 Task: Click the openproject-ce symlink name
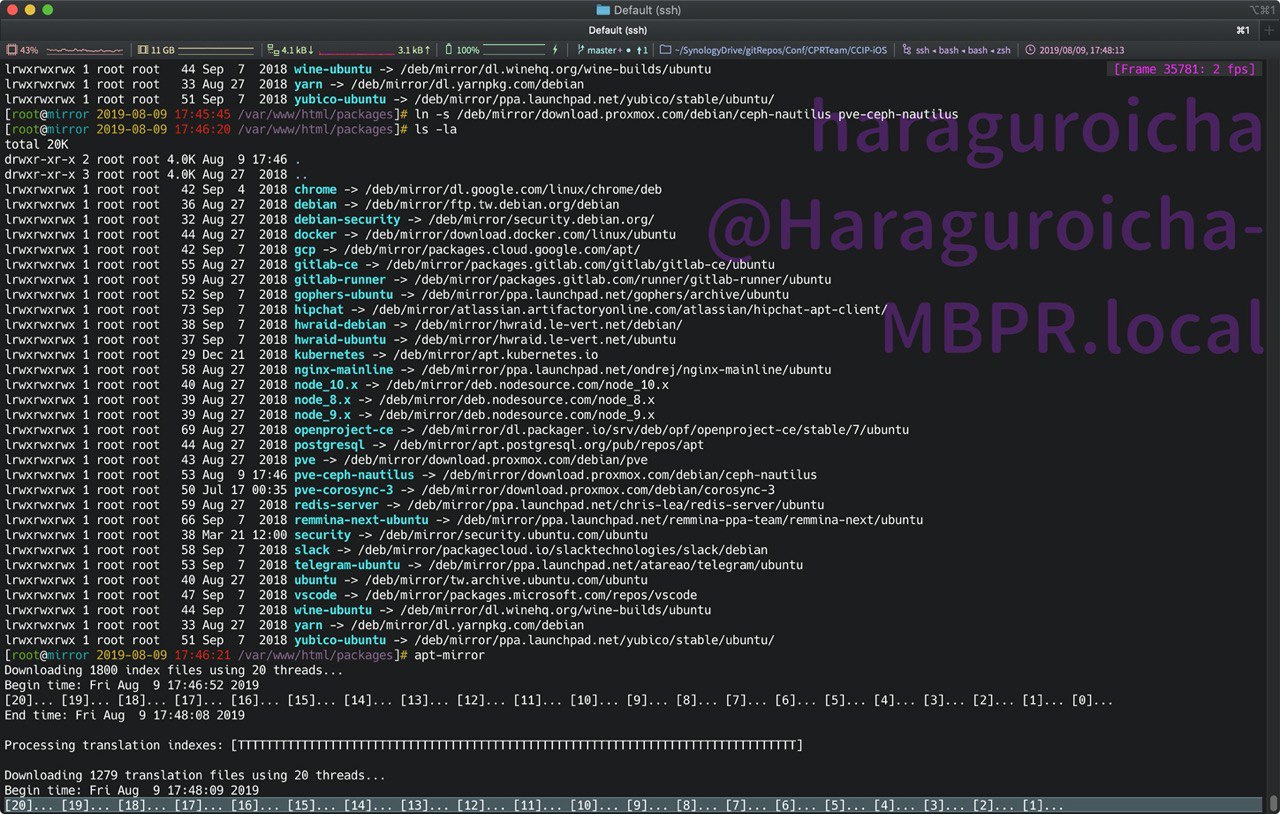pos(344,429)
